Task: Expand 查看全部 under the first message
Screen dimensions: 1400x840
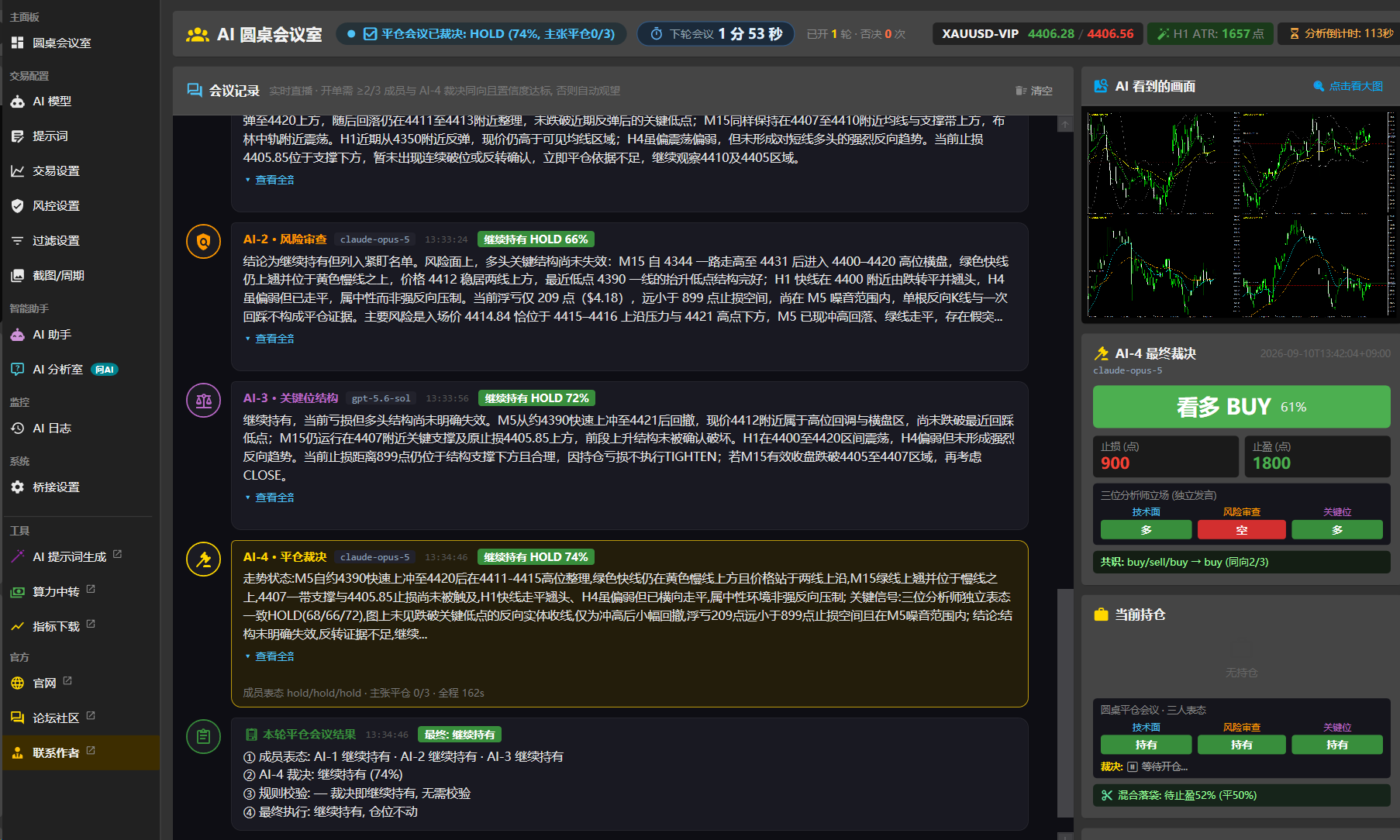Action: pos(270,180)
